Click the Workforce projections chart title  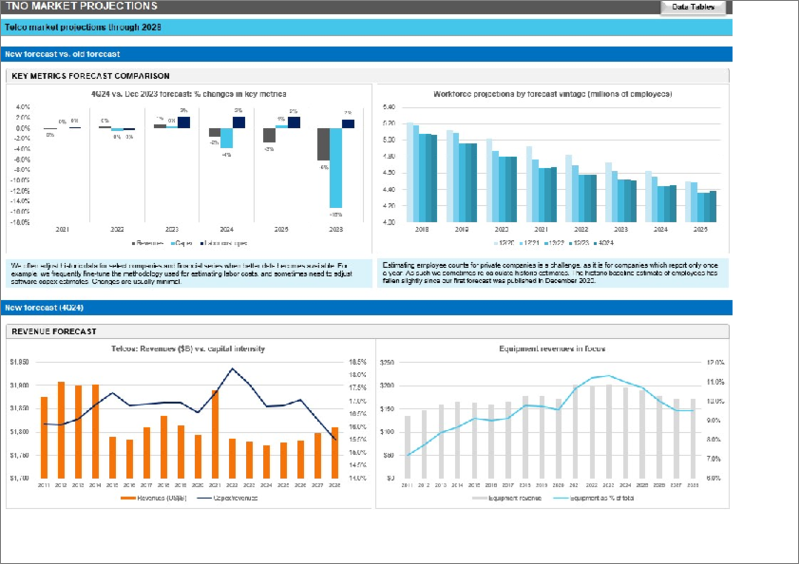pyautogui.click(x=552, y=94)
